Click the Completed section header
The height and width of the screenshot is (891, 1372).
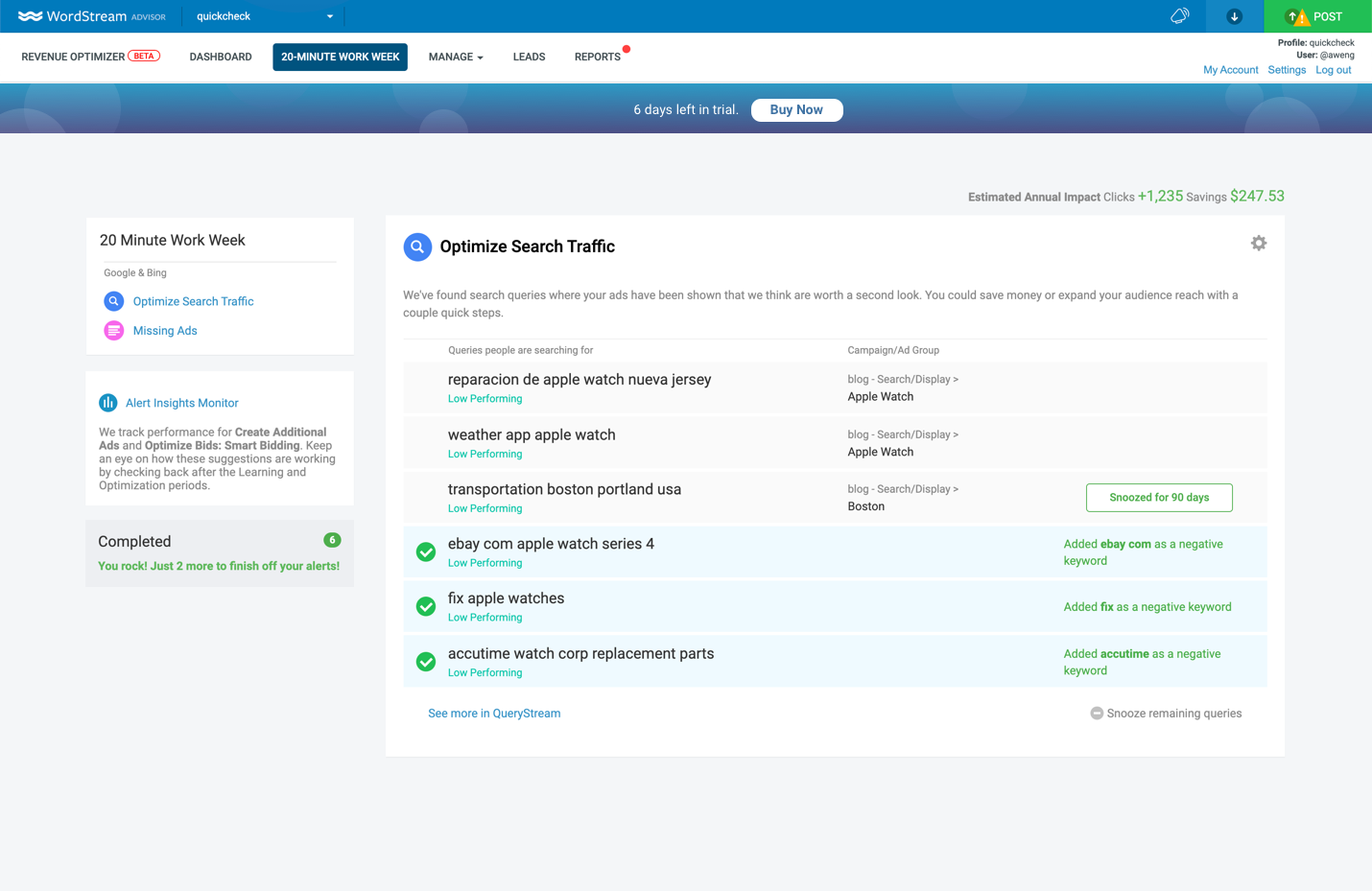(x=134, y=542)
